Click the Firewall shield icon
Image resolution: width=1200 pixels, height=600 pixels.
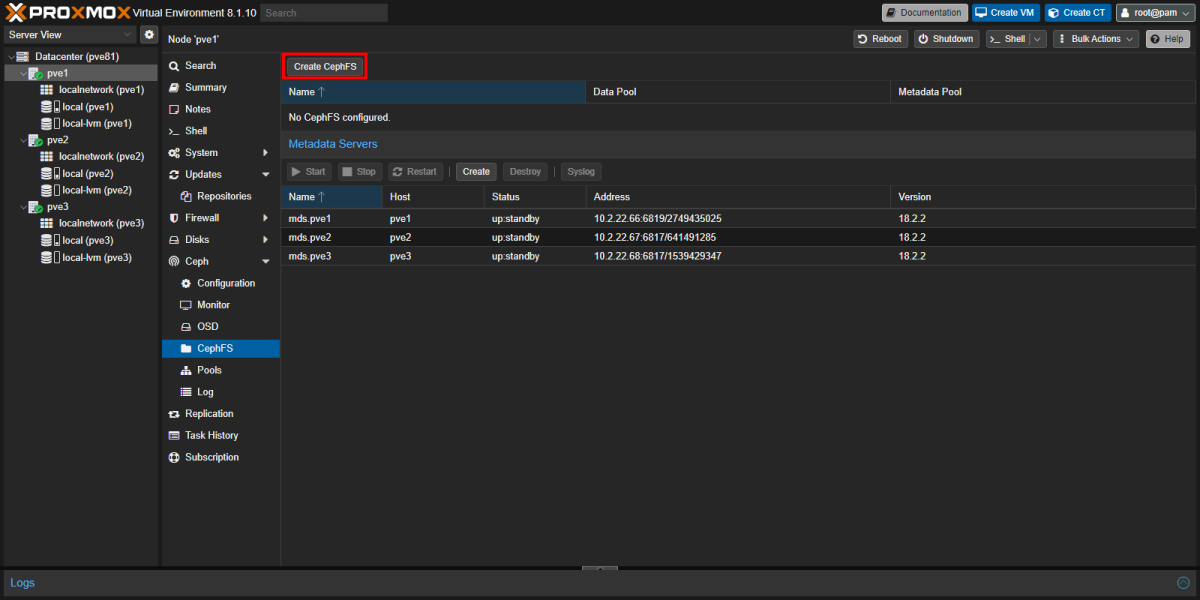174,218
